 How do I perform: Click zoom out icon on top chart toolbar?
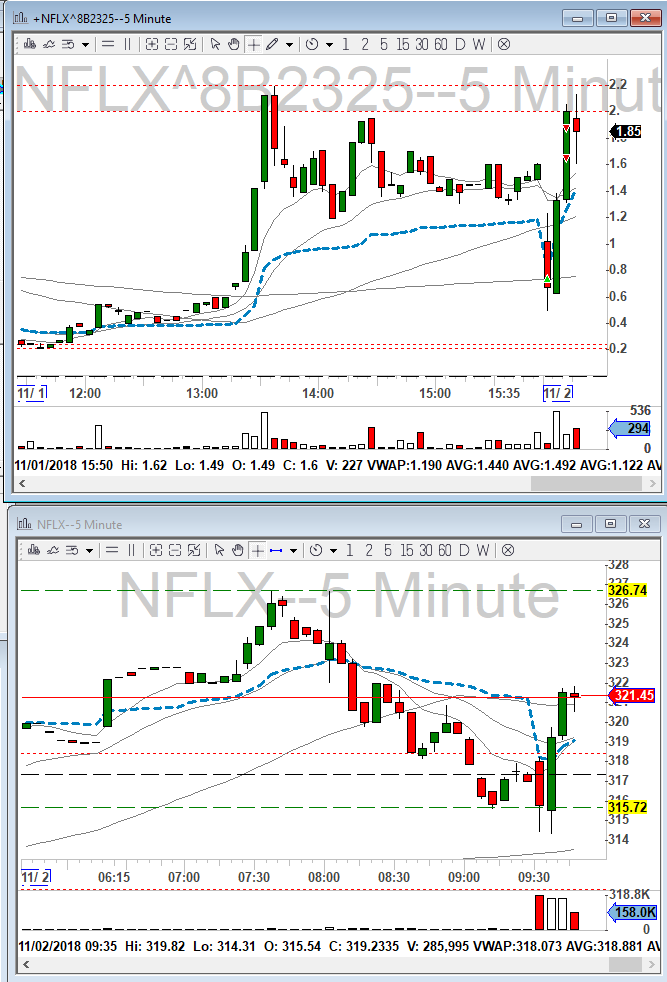coord(170,44)
